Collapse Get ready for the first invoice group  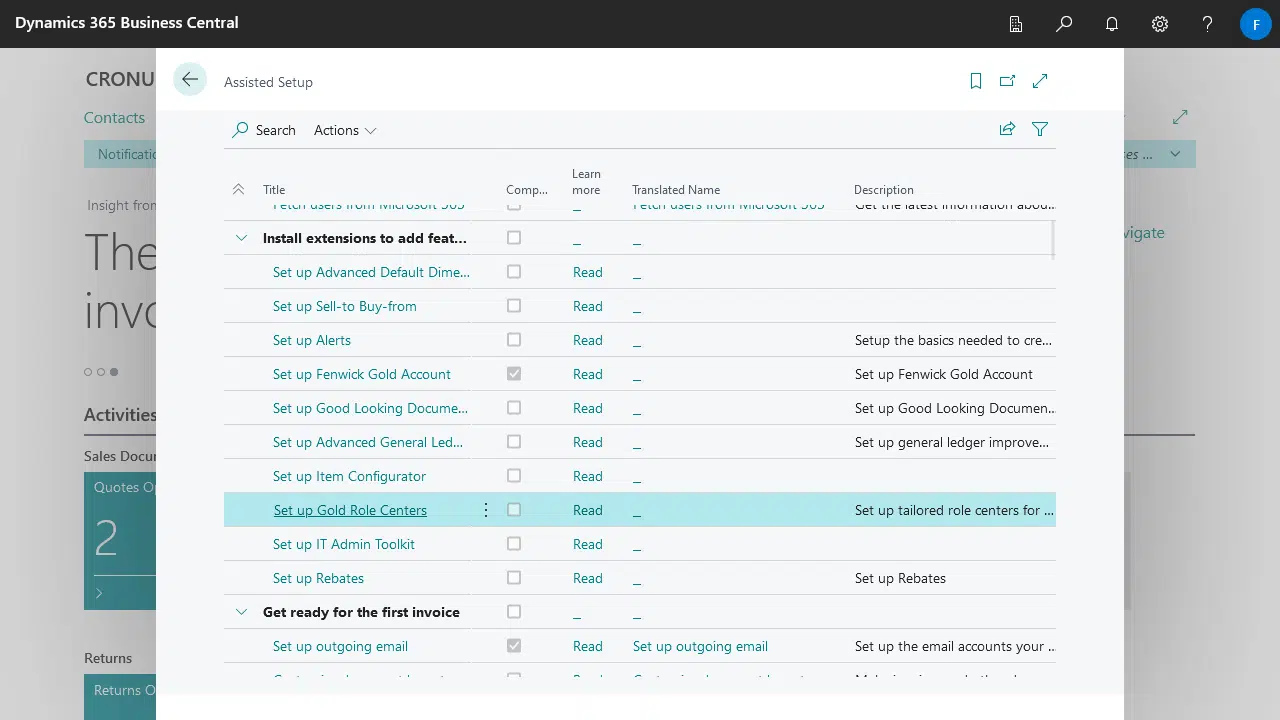click(241, 612)
